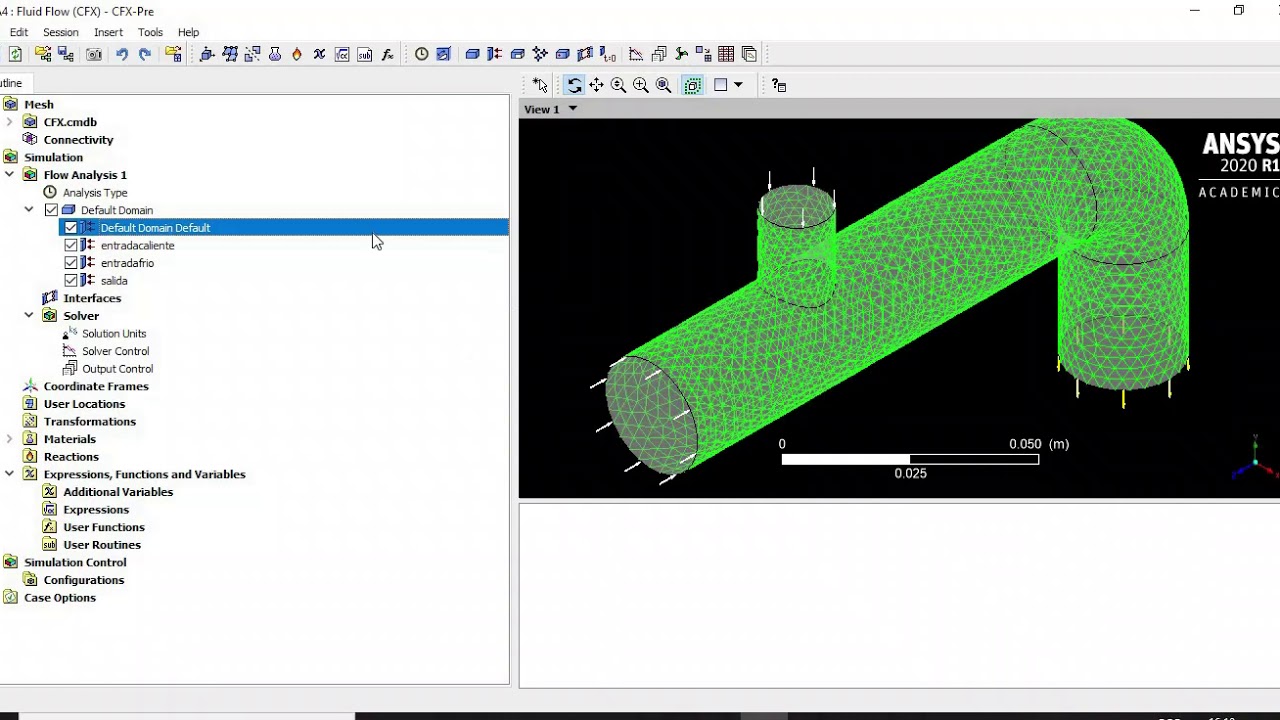Open the Session menu
Viewport: 1280px width, 720px height.
coord(61,32)
